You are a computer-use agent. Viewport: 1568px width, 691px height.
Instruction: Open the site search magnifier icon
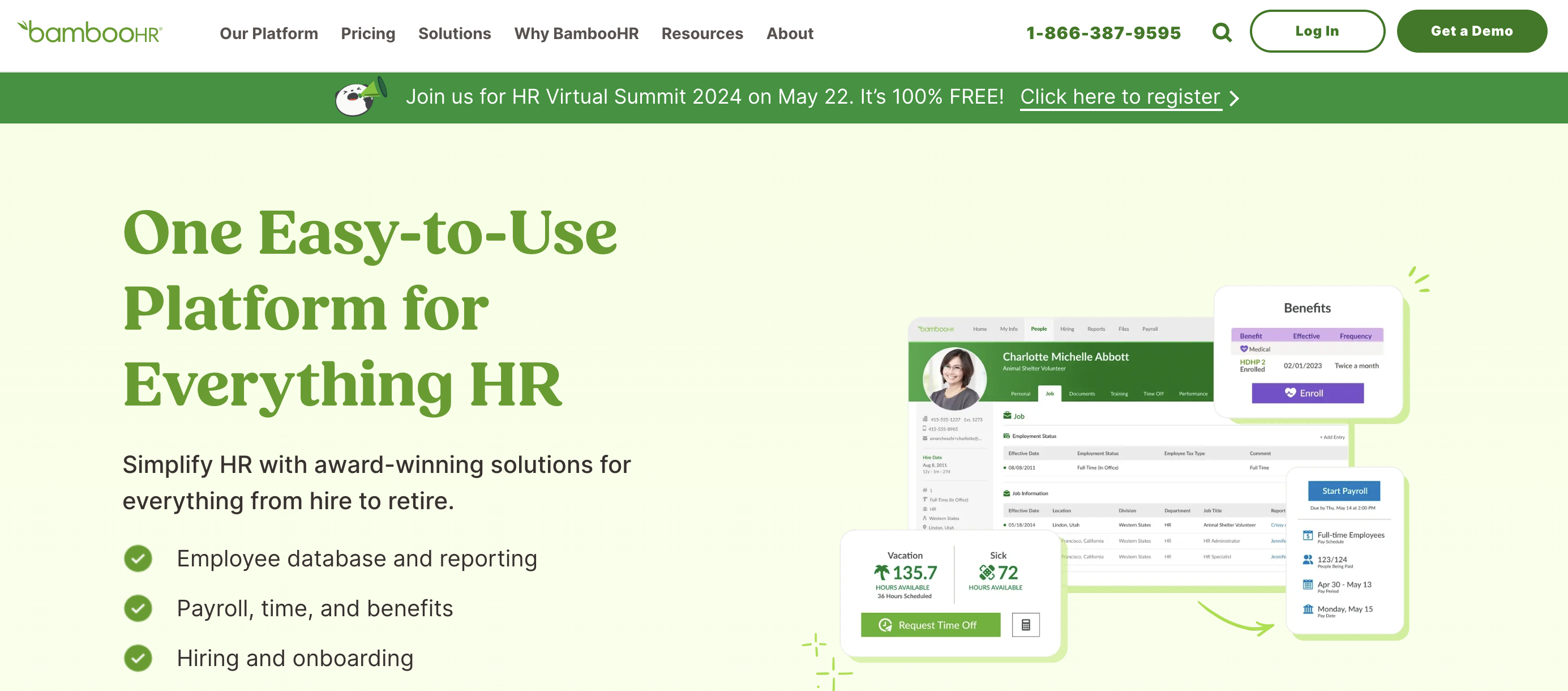(x=1222, y=32)
